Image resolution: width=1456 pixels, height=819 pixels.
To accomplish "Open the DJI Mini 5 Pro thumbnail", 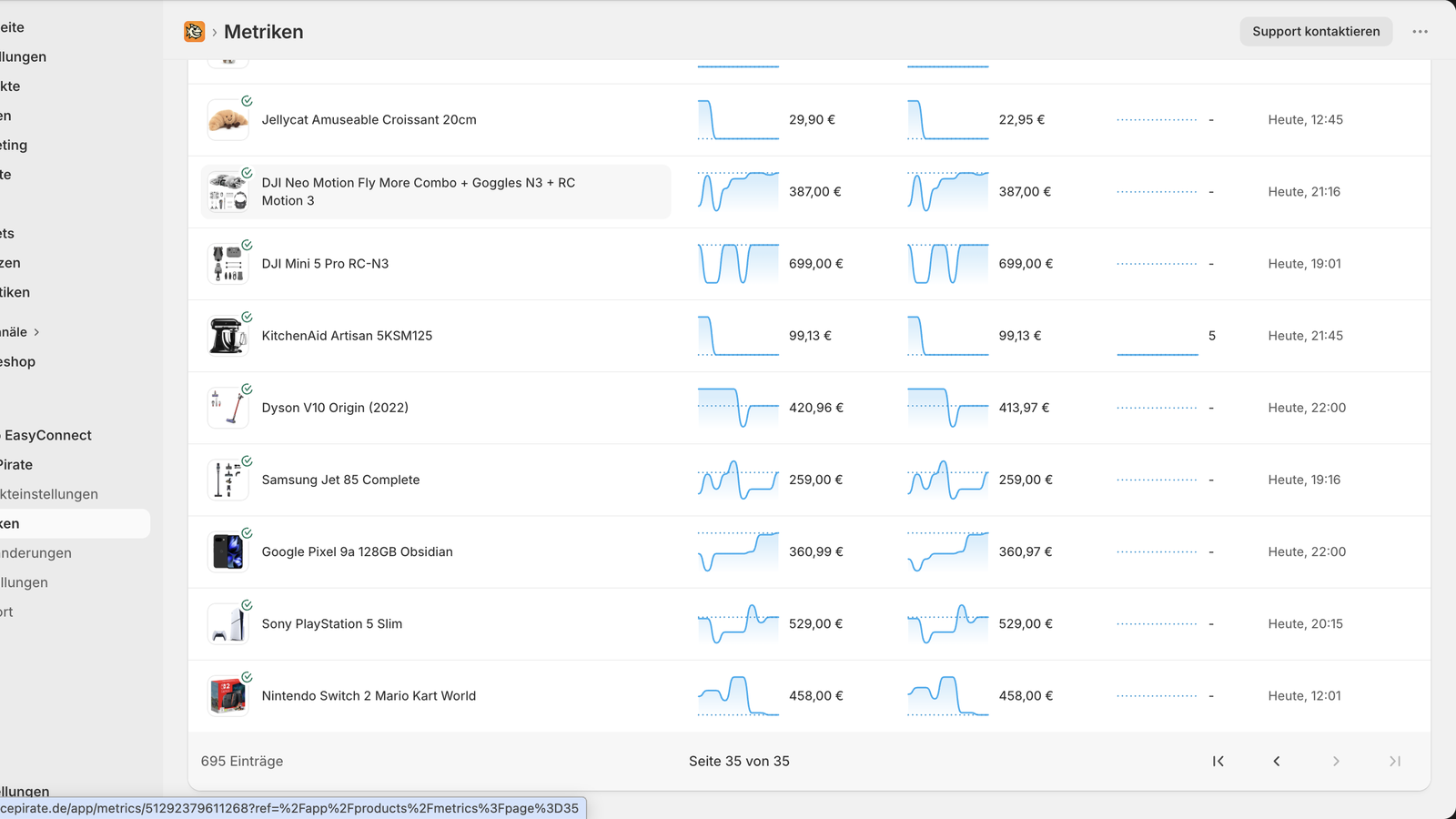I will point(227,264).
